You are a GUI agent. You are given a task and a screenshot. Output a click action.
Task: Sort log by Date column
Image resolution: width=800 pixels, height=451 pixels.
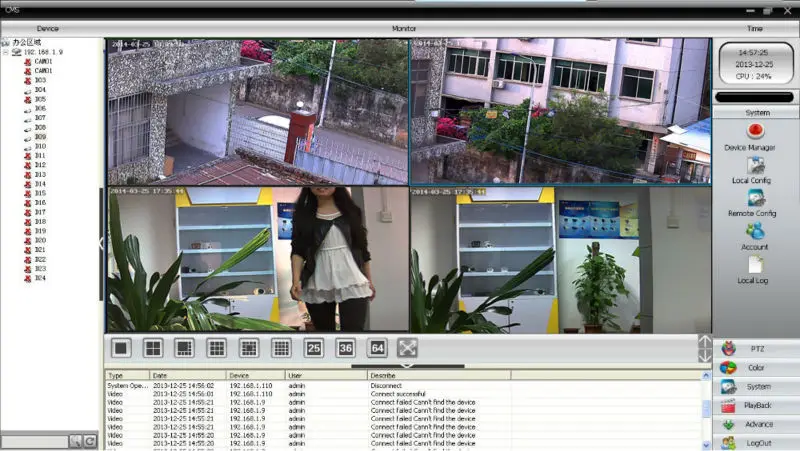(x=187, y=375)
